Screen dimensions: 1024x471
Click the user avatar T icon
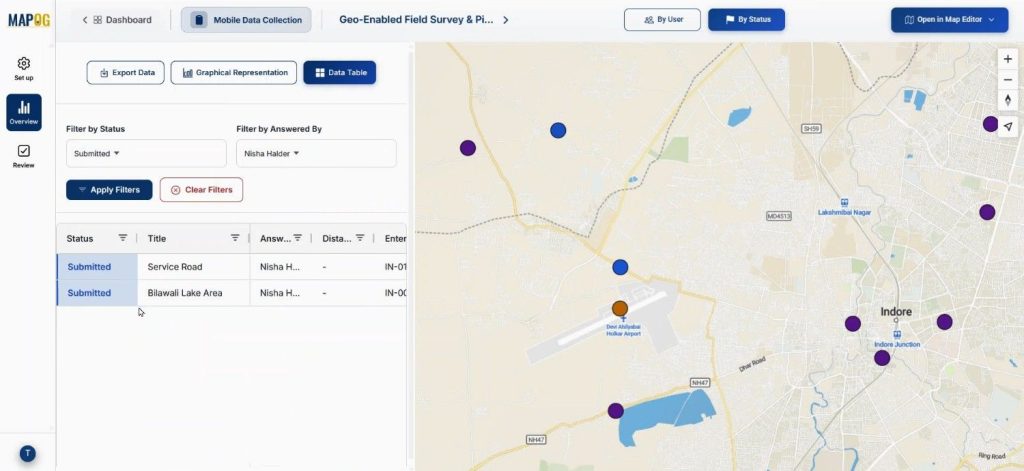27,453
